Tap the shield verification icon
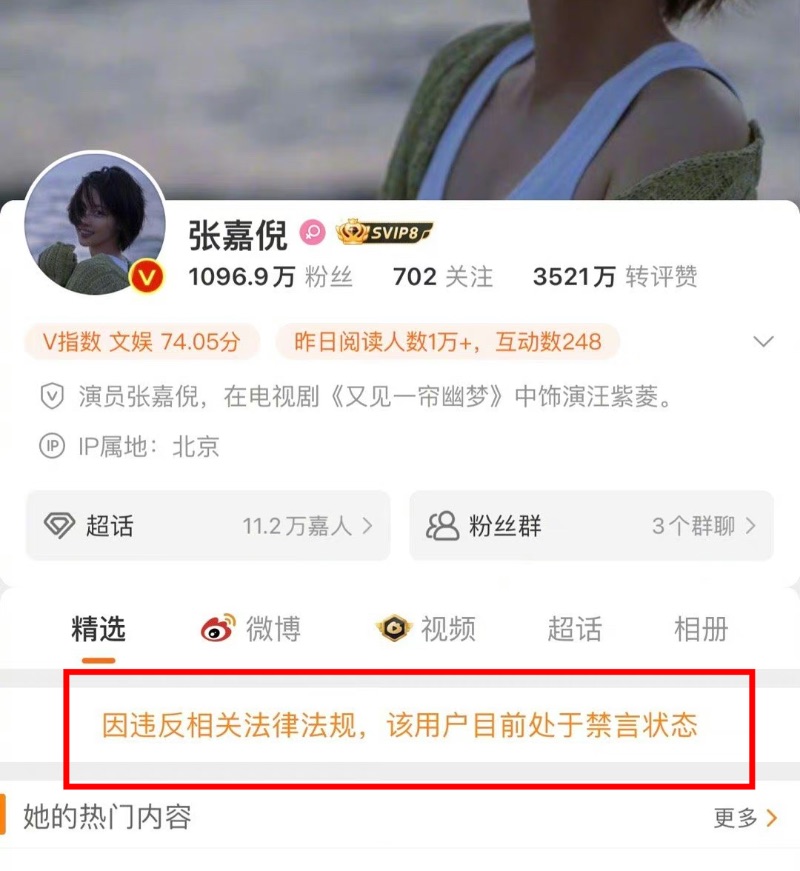Screen dimensions: 800x871 pyautogui.click(x=52, y=397)
